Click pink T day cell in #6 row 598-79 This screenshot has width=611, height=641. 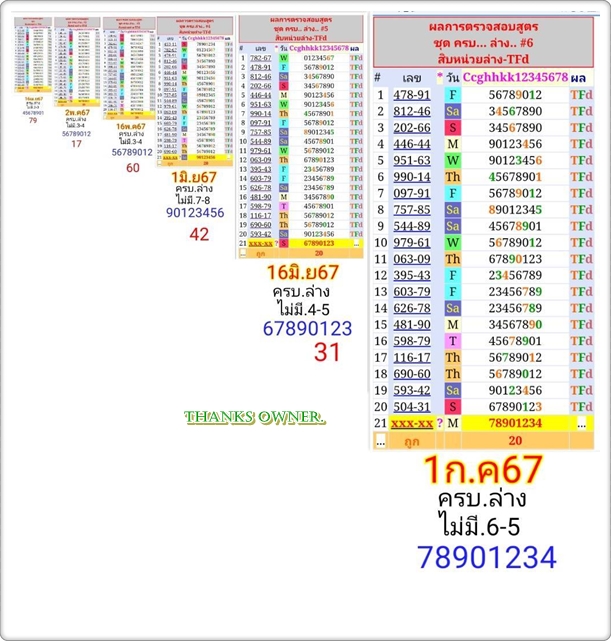452,341
